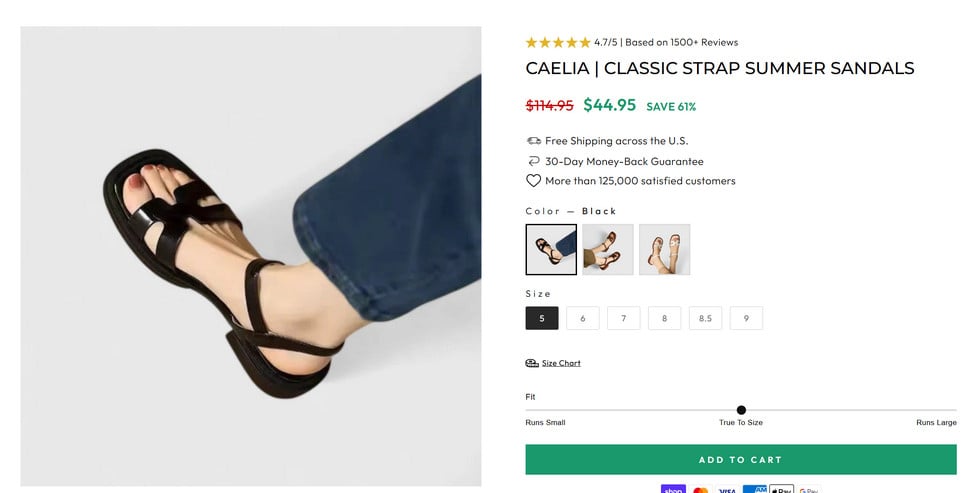Choose size 9
965x493 pixels.
746,318
